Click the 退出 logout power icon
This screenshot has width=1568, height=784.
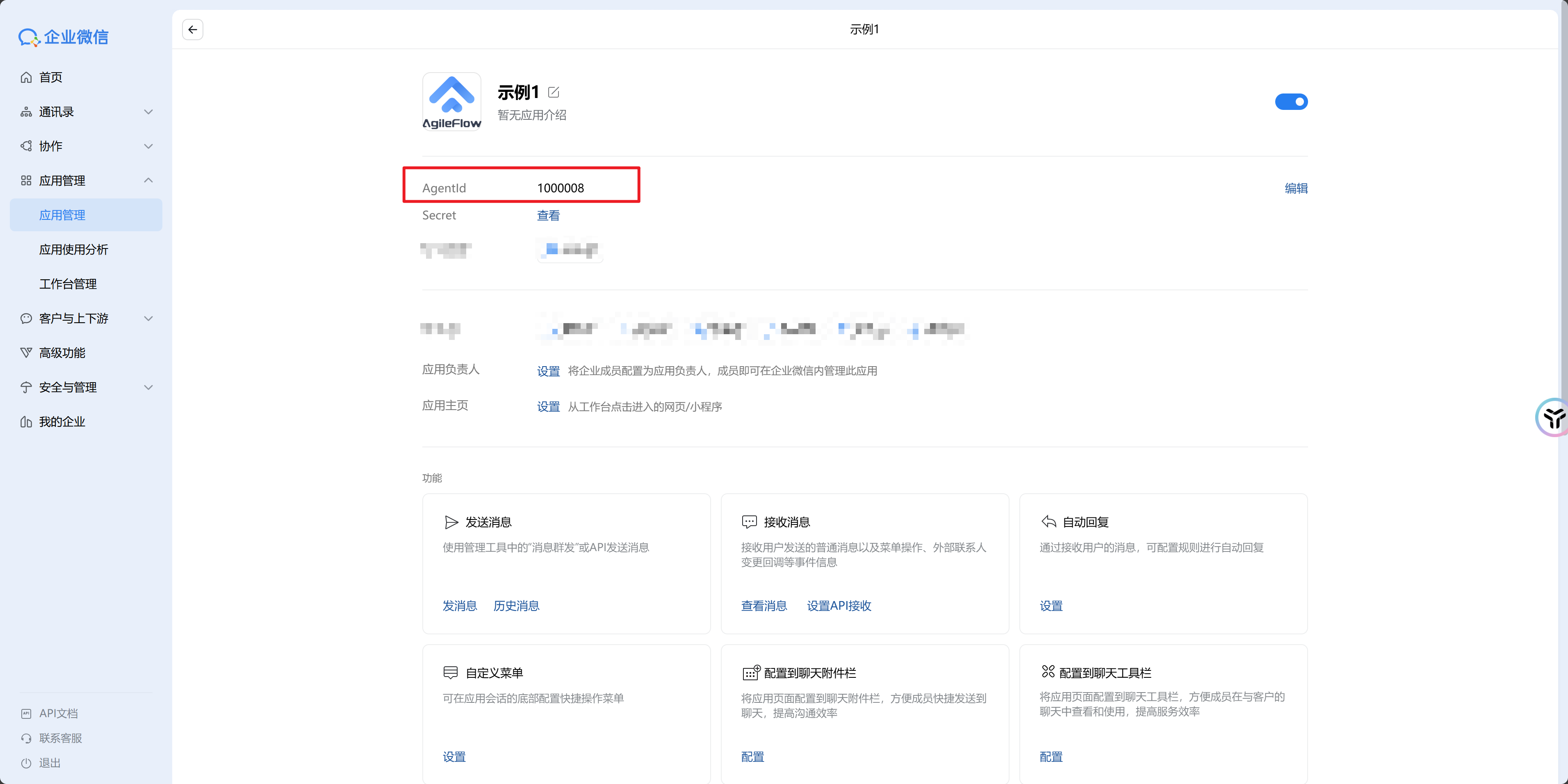(26, 763)
